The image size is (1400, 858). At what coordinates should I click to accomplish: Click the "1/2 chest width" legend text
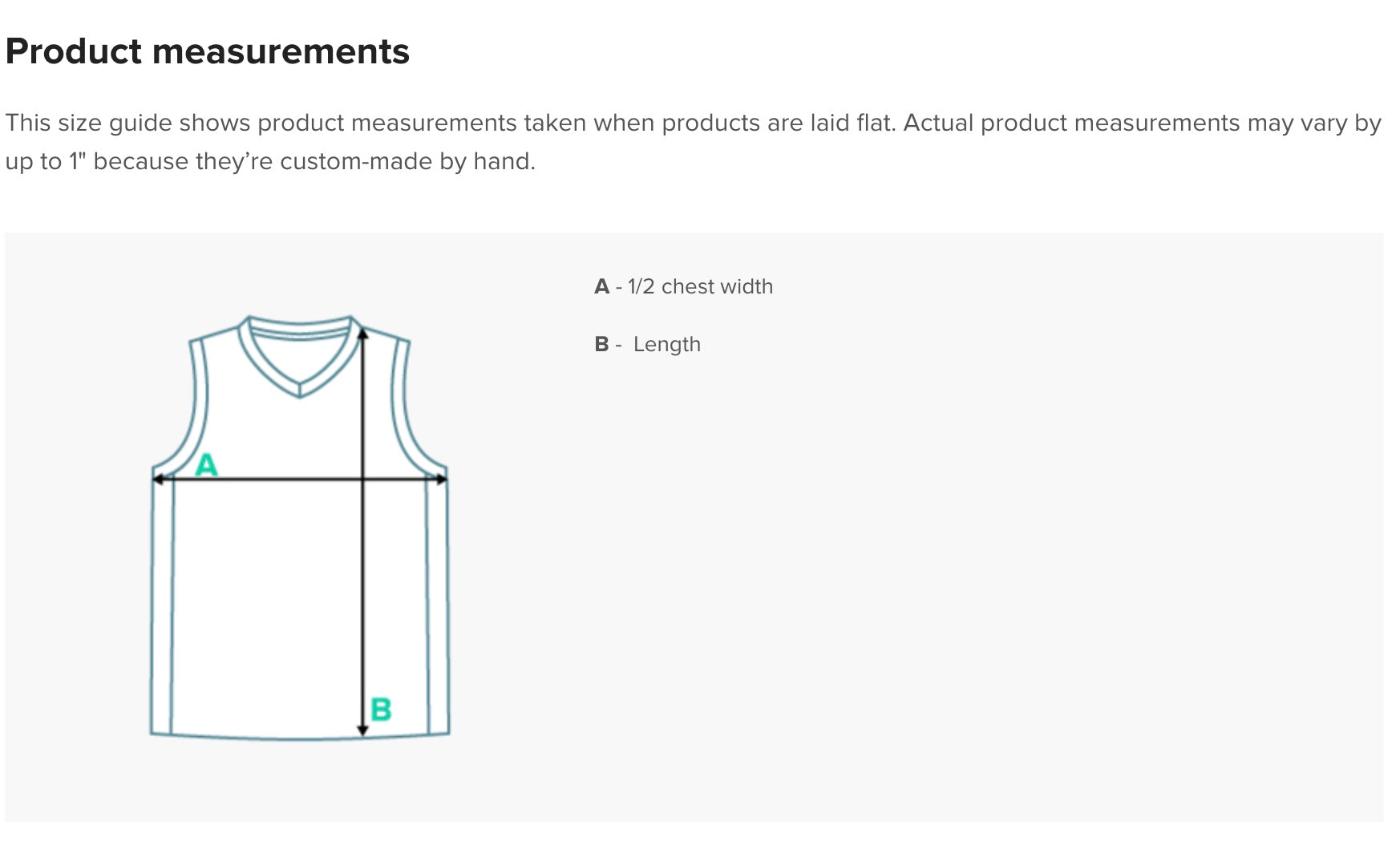click(x=699, y=286)
